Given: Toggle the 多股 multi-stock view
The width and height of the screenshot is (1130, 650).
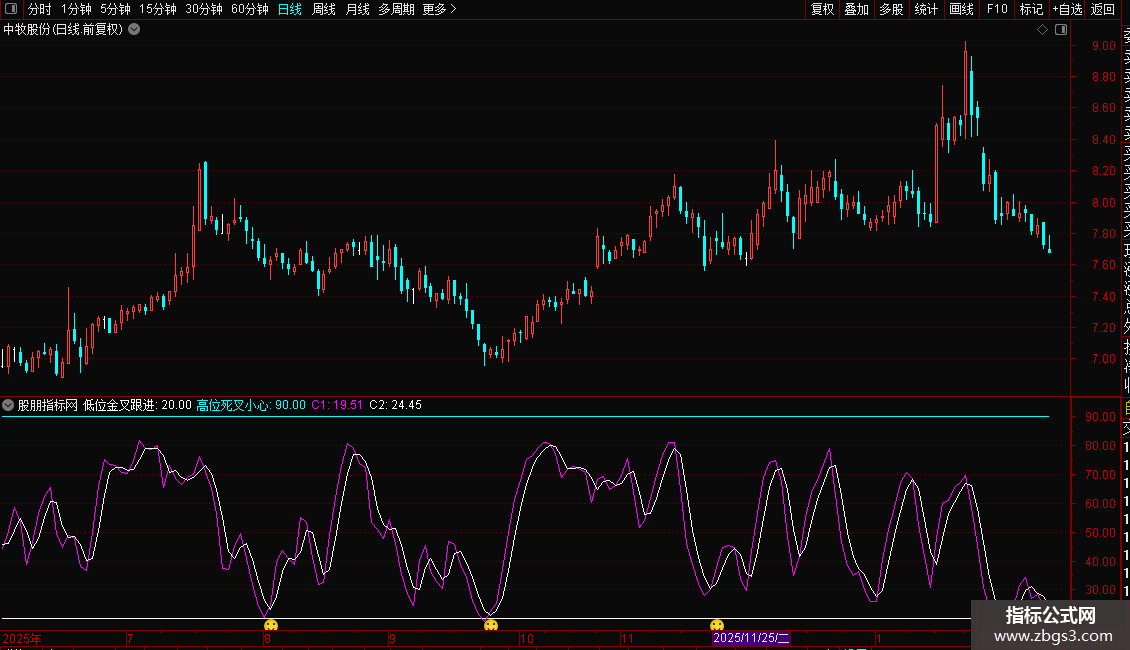Looking at the screenshot, I should (891, 9).
